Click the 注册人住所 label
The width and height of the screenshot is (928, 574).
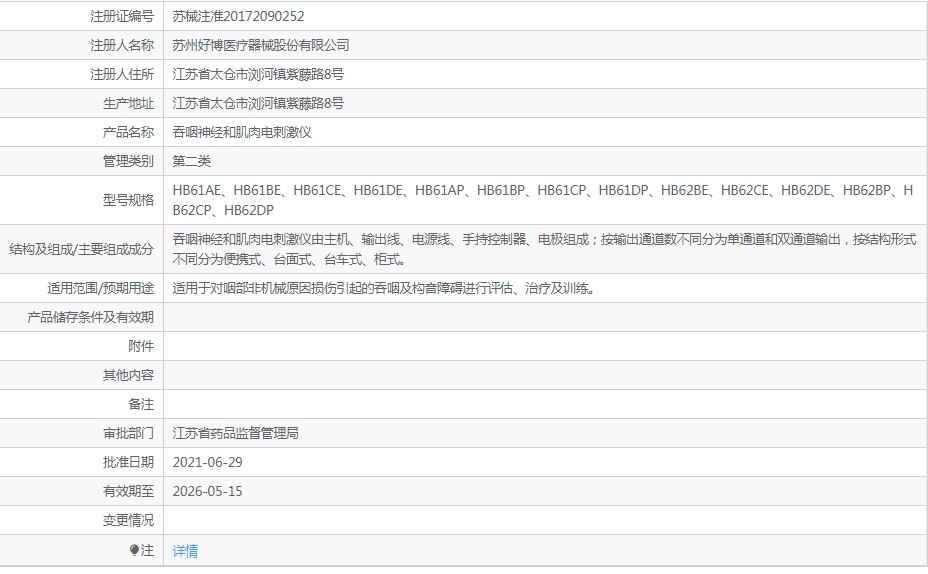pyautogui.click(x=122, y=75)
